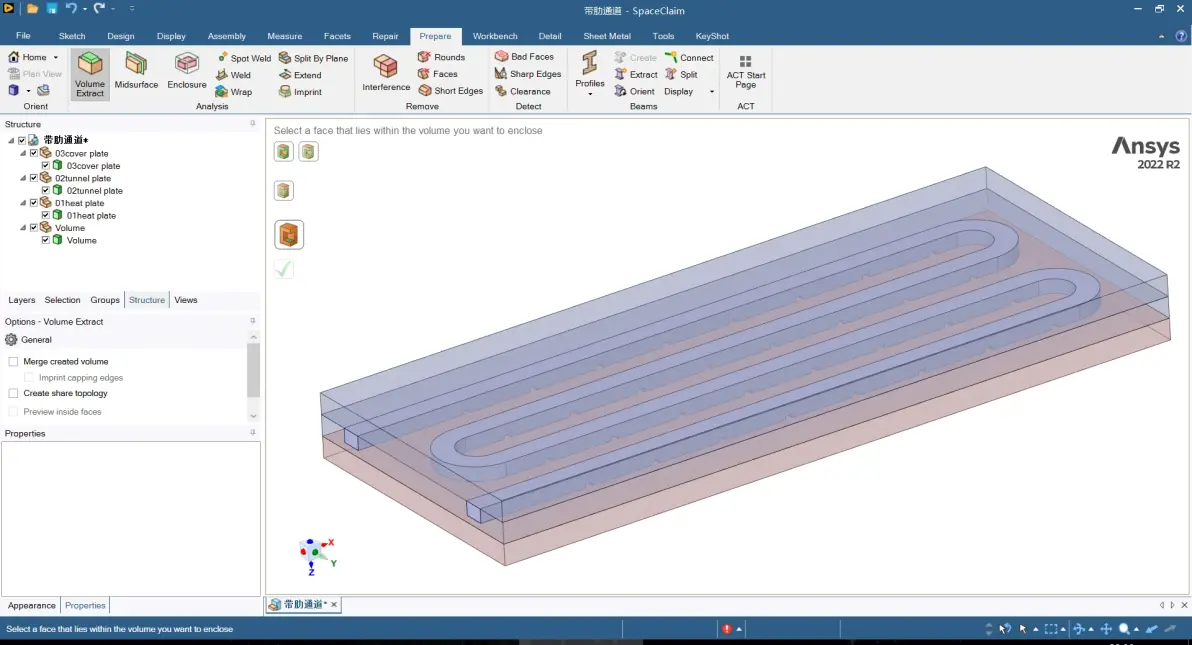This screenshot has height=645, width=1192.
Task: Open the KeyShot tab
Action: pyautogui.click(x=712, y=36)
